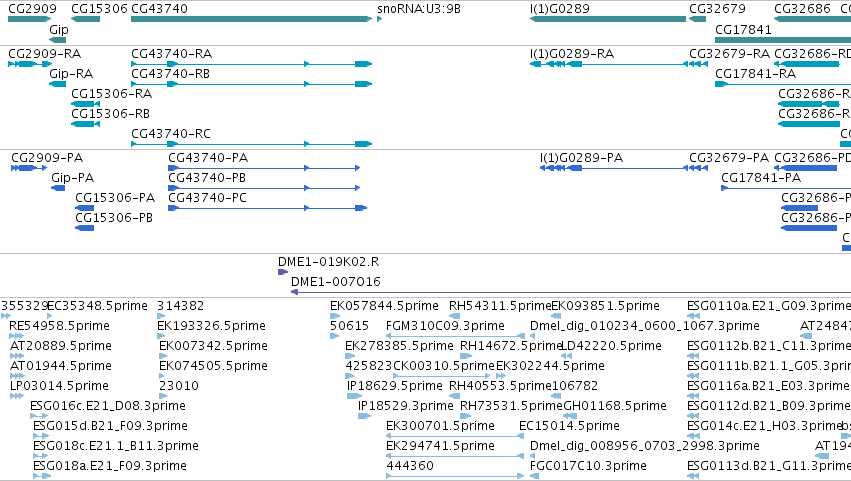Select the CG32679 gene label
The image size is (851, 481).
717,9
